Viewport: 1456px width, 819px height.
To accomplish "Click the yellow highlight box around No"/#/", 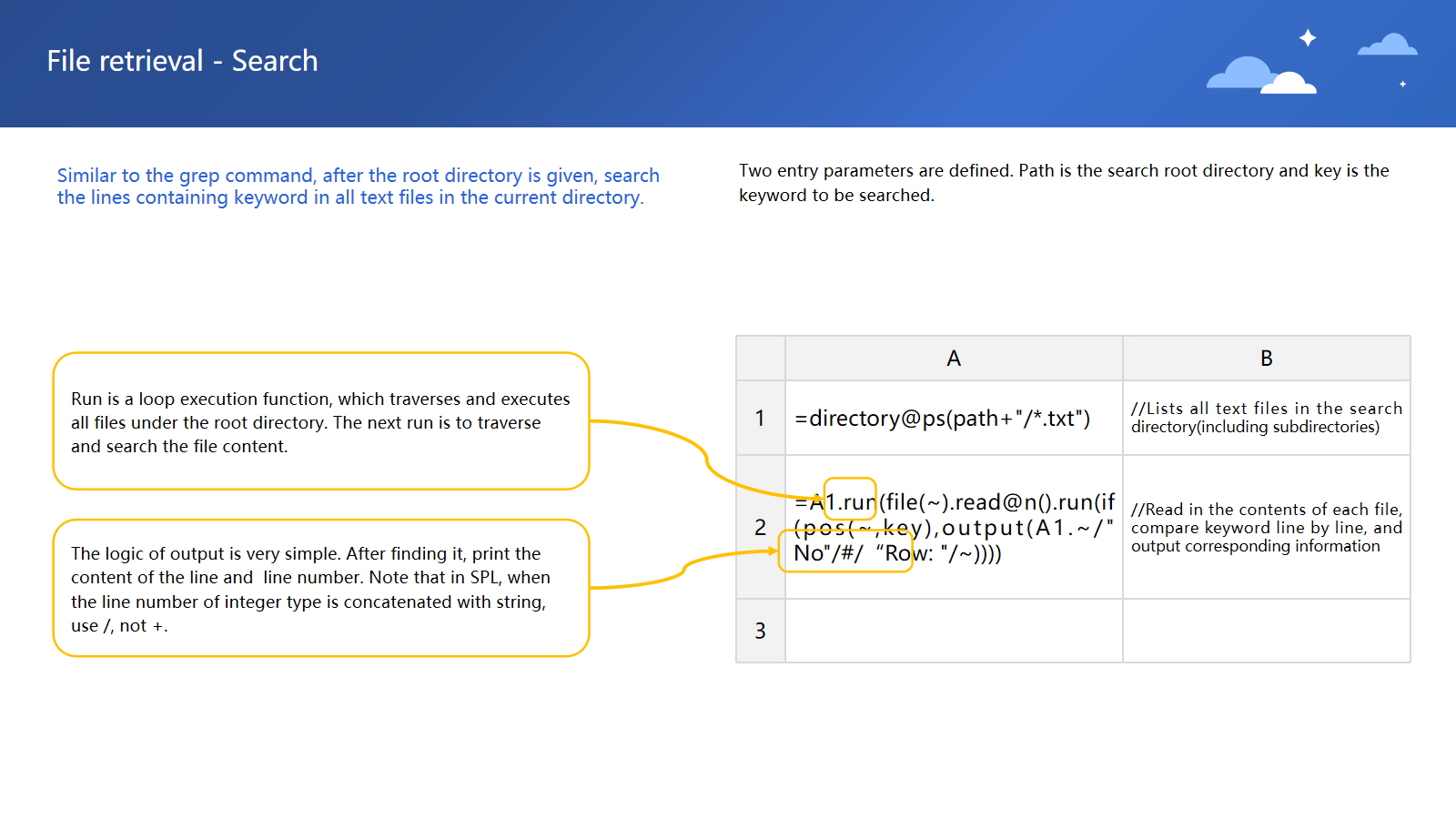I will tap(845, 552).
